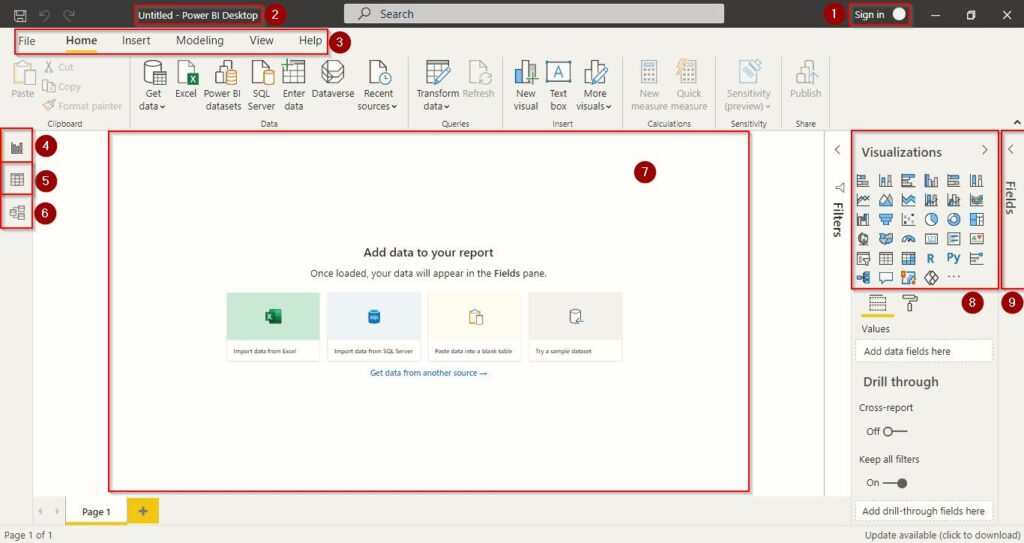1024x543 pixels.
Task: Toggle Keep all filters On switch
Action: click(x=895, y=483)
